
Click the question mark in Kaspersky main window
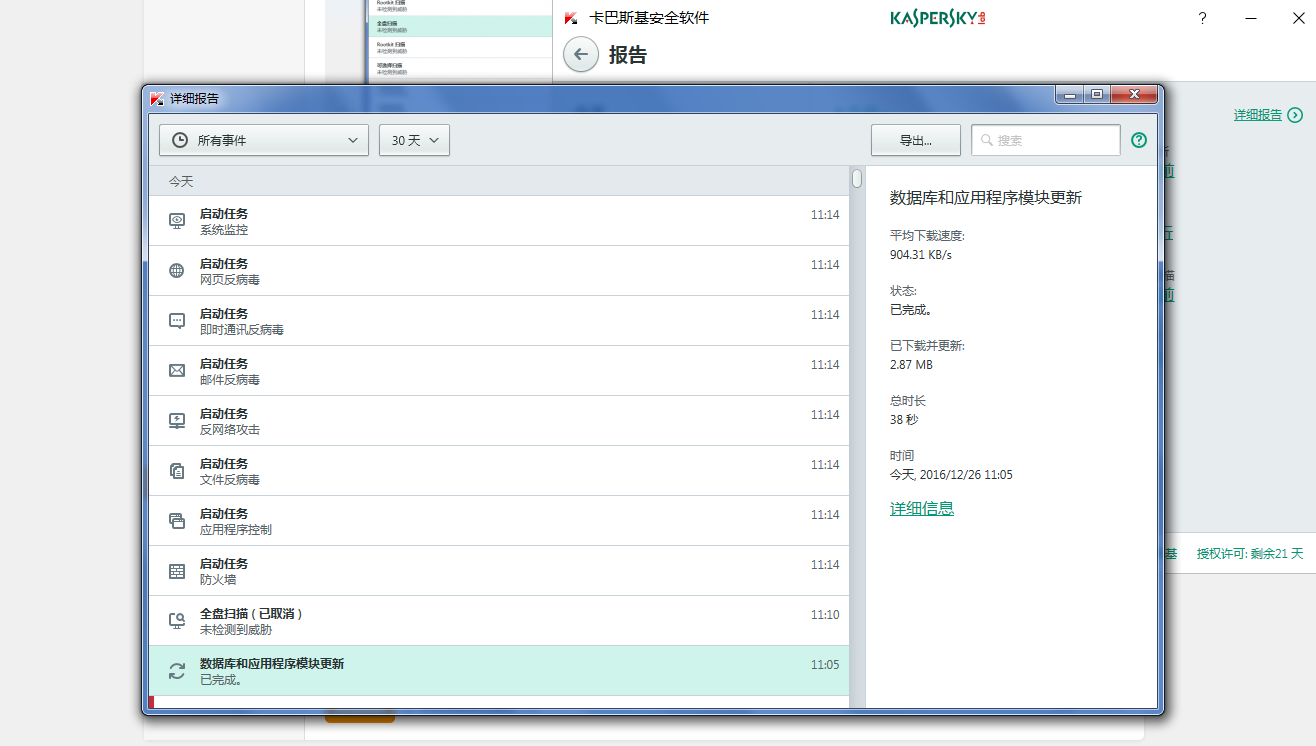click(1203, 18)
